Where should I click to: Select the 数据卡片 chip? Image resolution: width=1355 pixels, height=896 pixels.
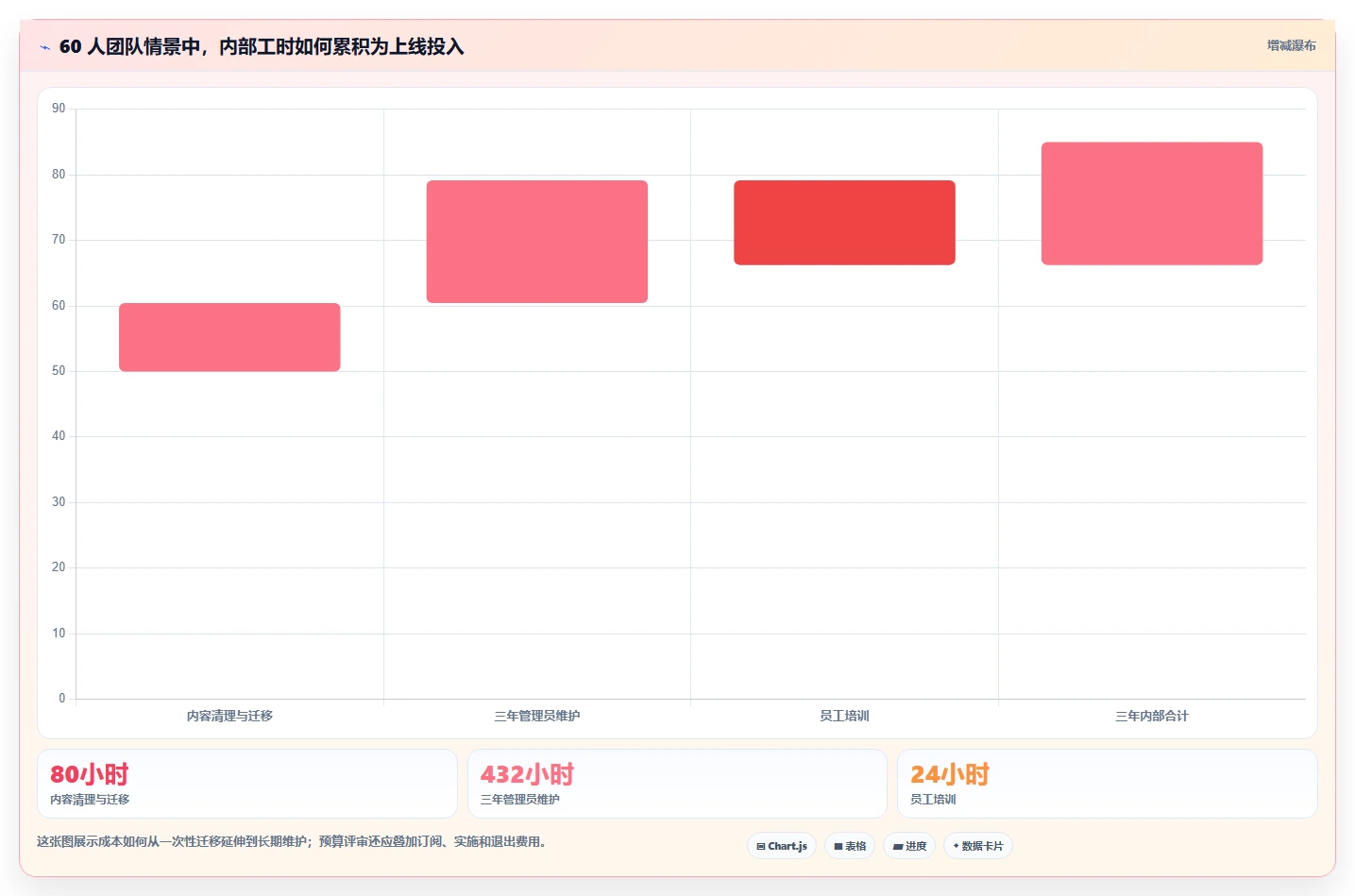[x=978, y=846]
